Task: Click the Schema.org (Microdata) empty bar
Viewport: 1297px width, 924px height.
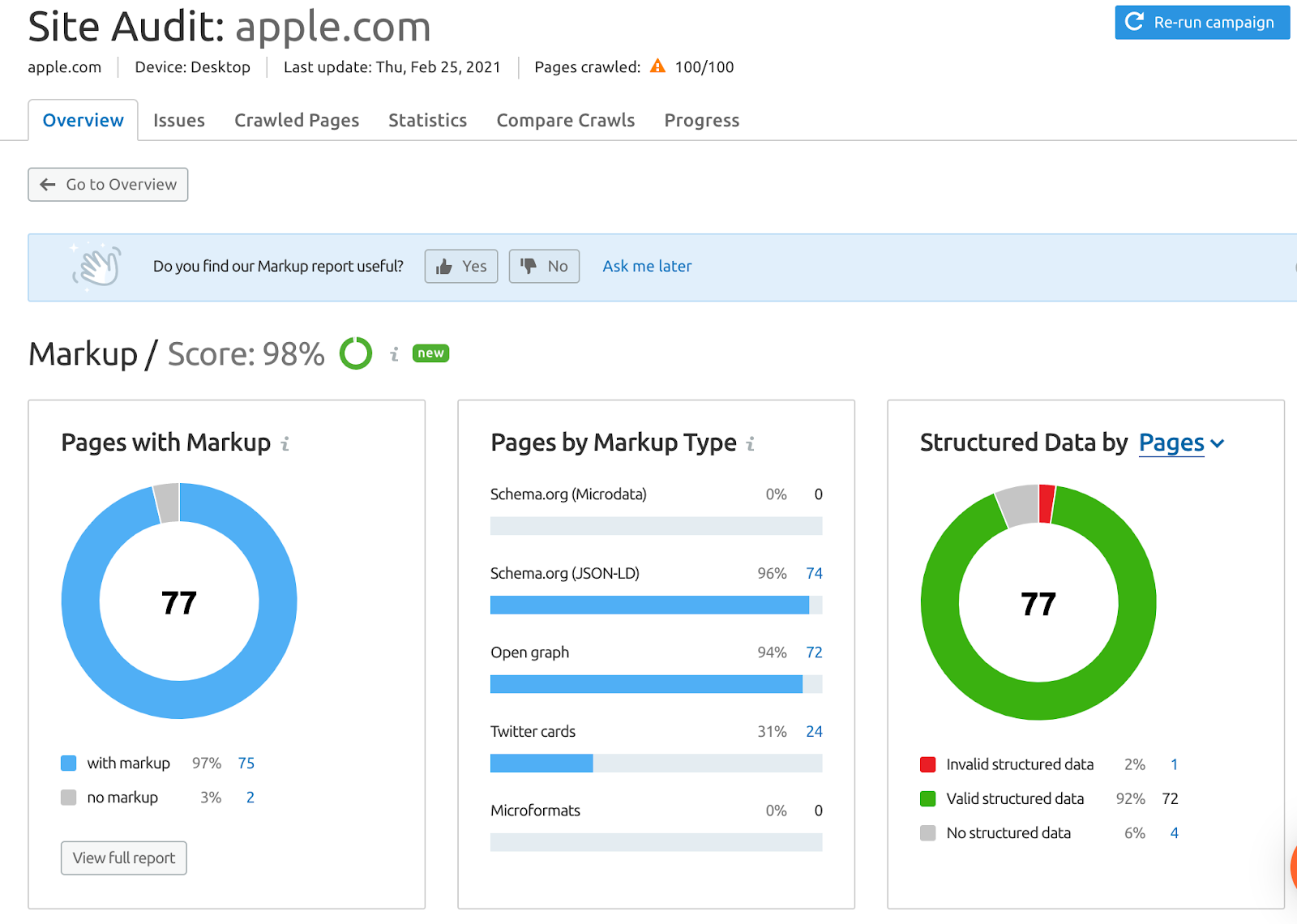Action: tap(657, 526)
